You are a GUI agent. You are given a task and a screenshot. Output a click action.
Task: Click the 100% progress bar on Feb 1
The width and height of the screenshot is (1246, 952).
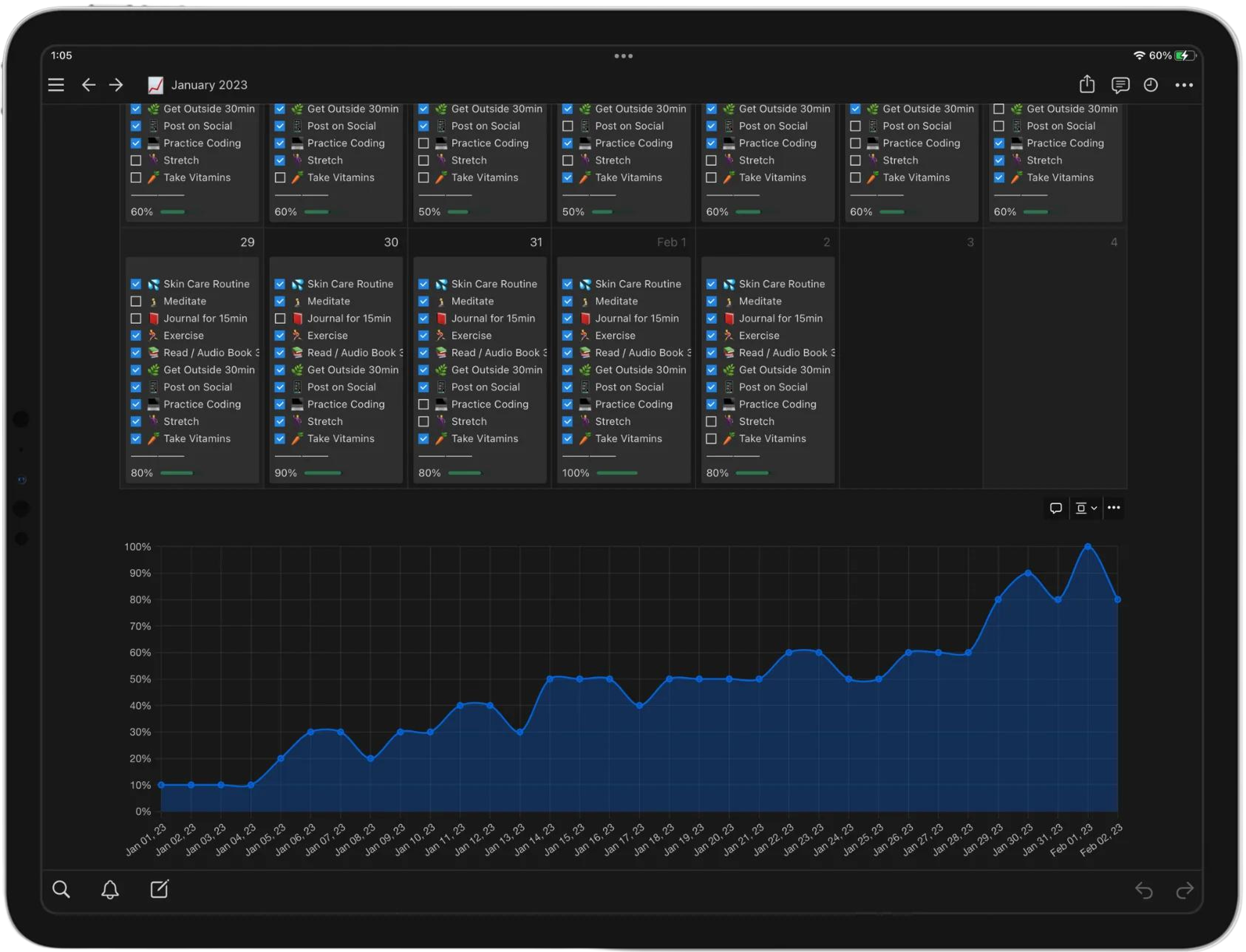point(617,473)
